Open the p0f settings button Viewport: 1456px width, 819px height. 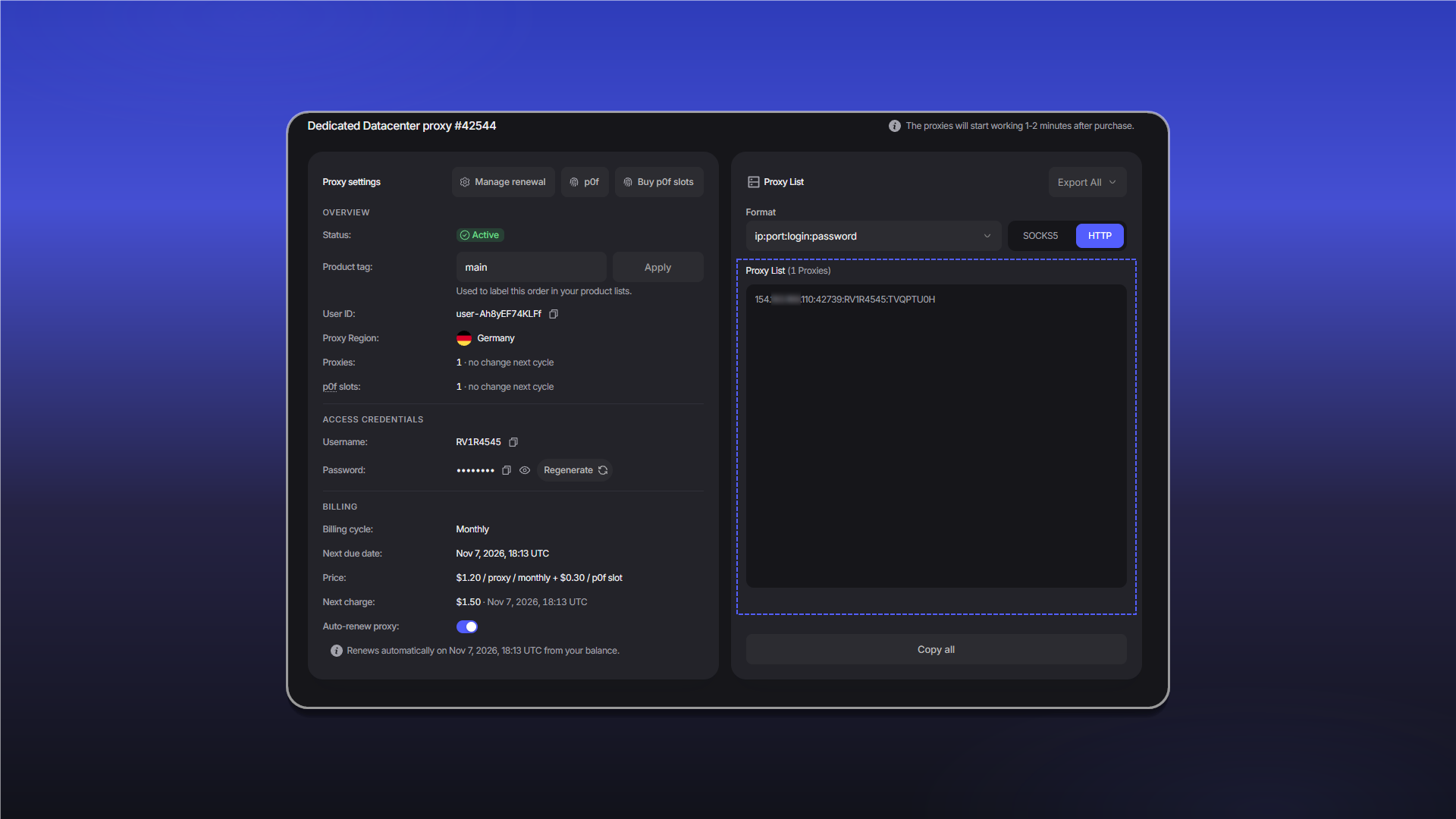point(585,182)
